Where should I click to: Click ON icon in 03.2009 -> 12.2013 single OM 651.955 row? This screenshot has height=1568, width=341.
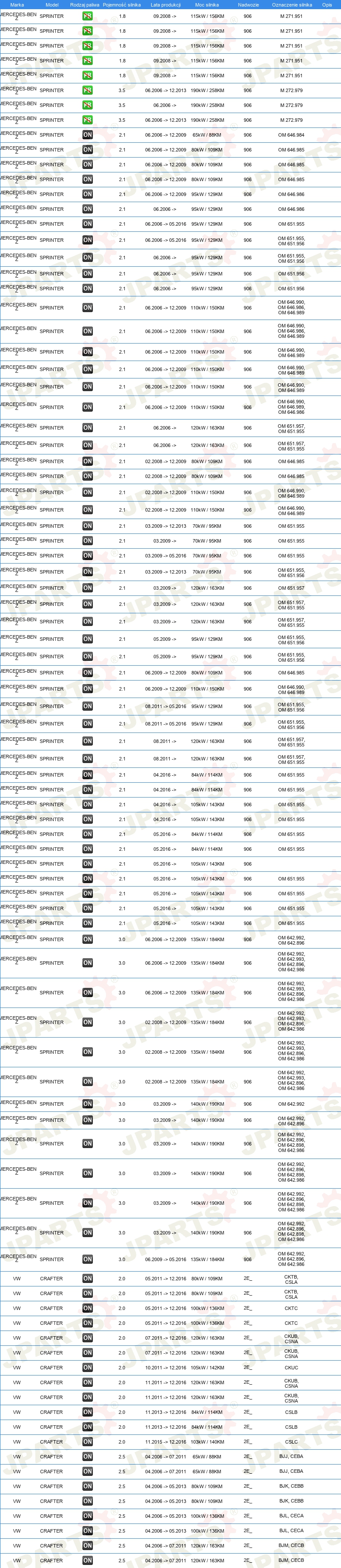tap(88, 526)
